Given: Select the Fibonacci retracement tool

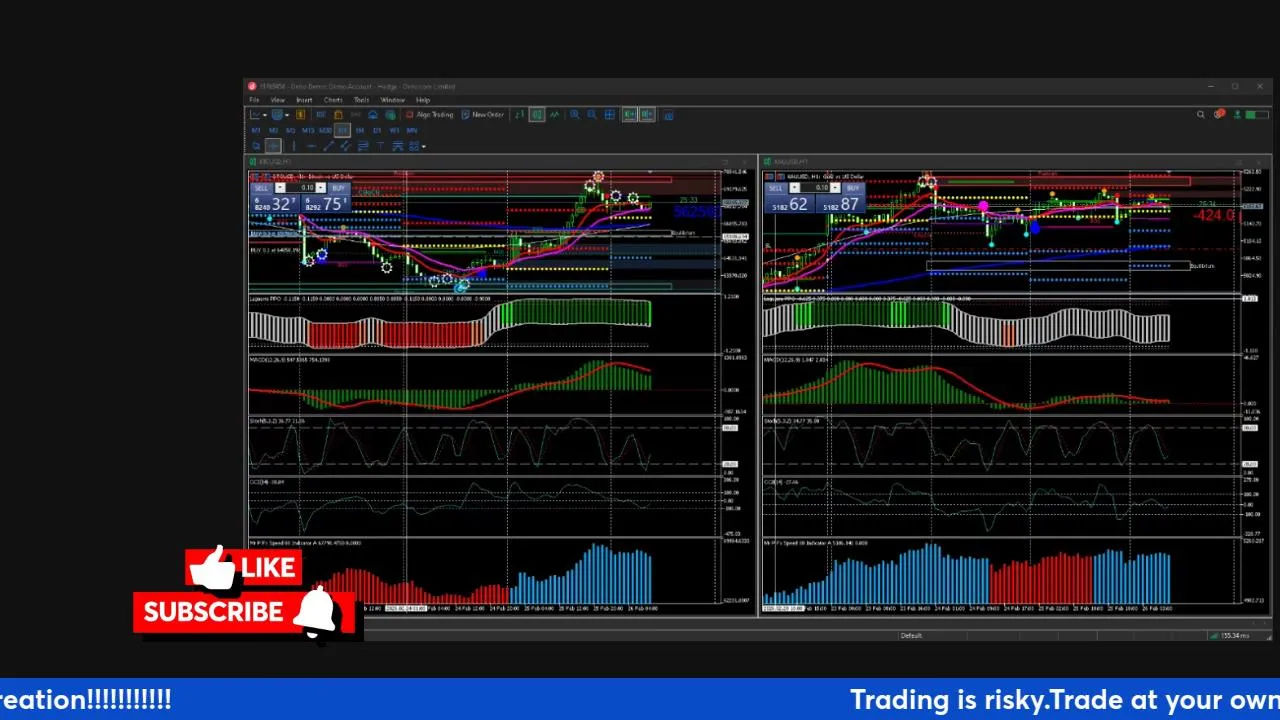Looking at the screenshot, I should click(362, 146).
